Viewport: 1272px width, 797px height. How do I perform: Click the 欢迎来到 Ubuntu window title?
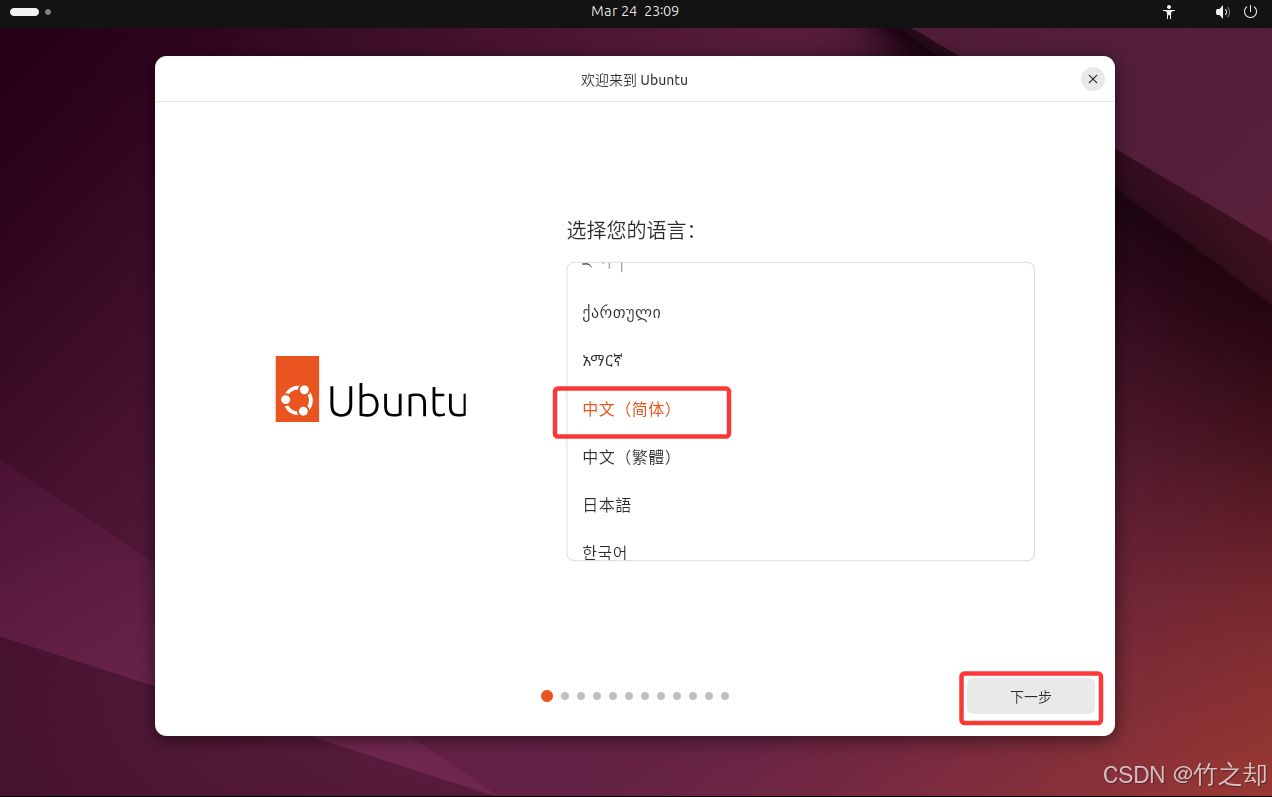click(x=634, y=80)
